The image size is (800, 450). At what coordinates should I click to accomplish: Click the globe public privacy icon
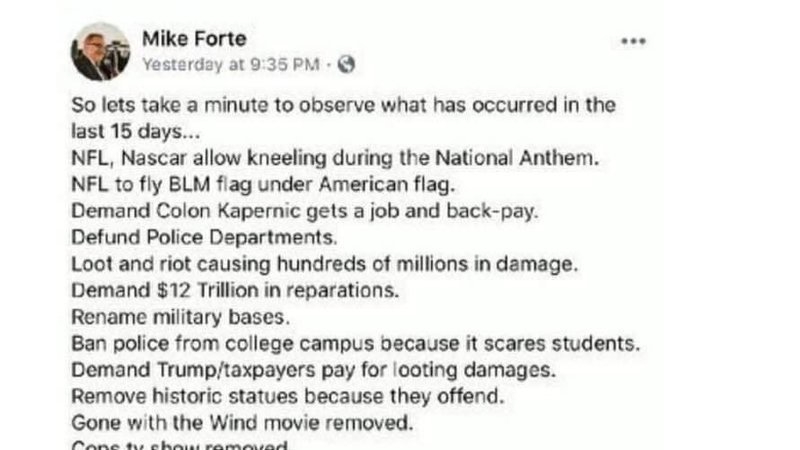tap(346, 64)
